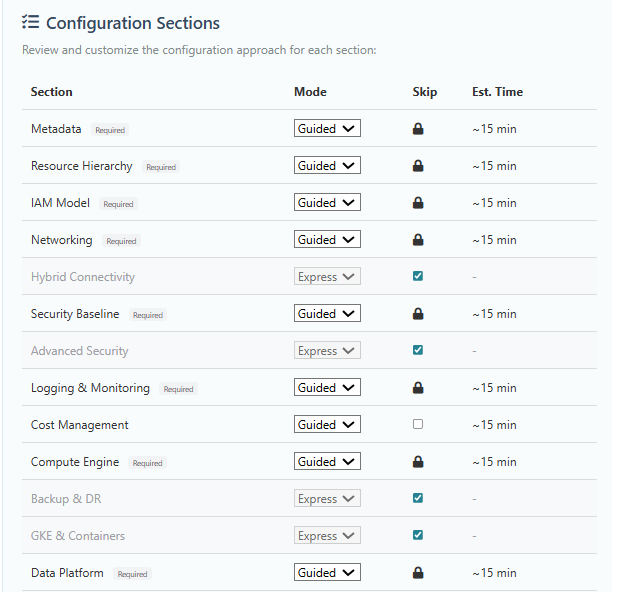Click the checklist icon beside Configuration Sections
The width and height of the screenshot is (626, 592).
(x=30, y=22)
